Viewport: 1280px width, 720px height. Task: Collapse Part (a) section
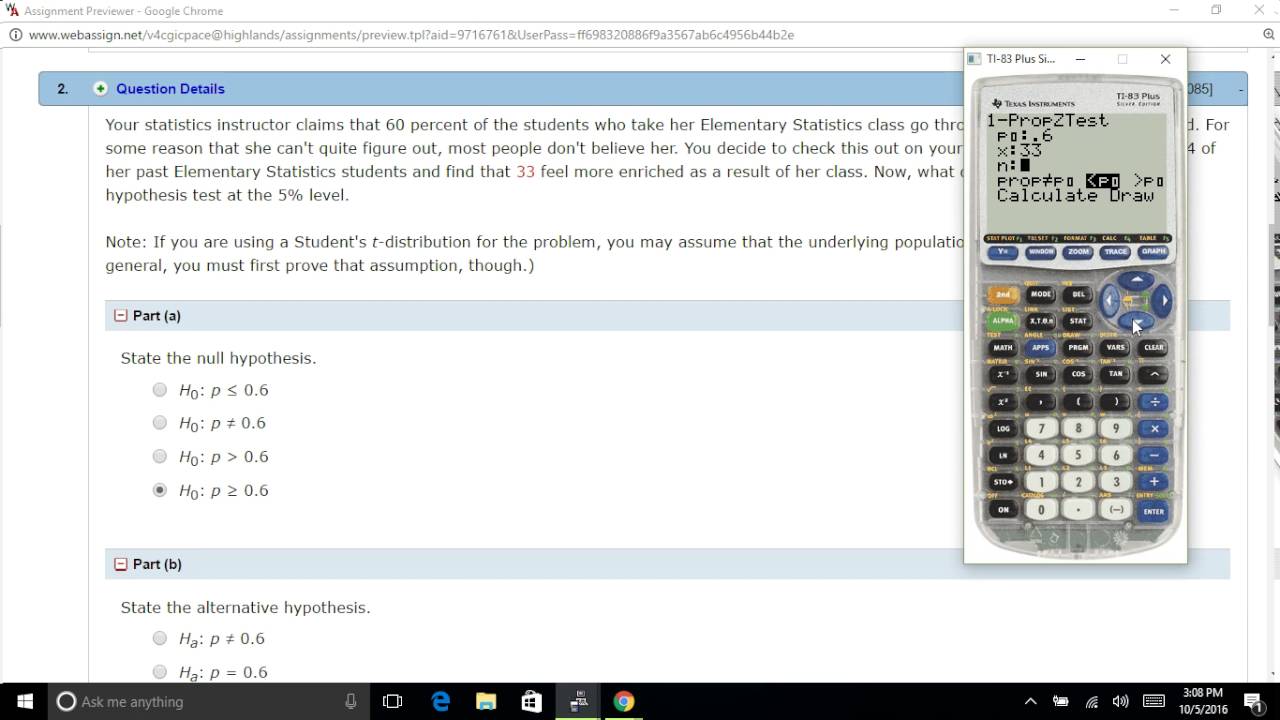(121, 315)
